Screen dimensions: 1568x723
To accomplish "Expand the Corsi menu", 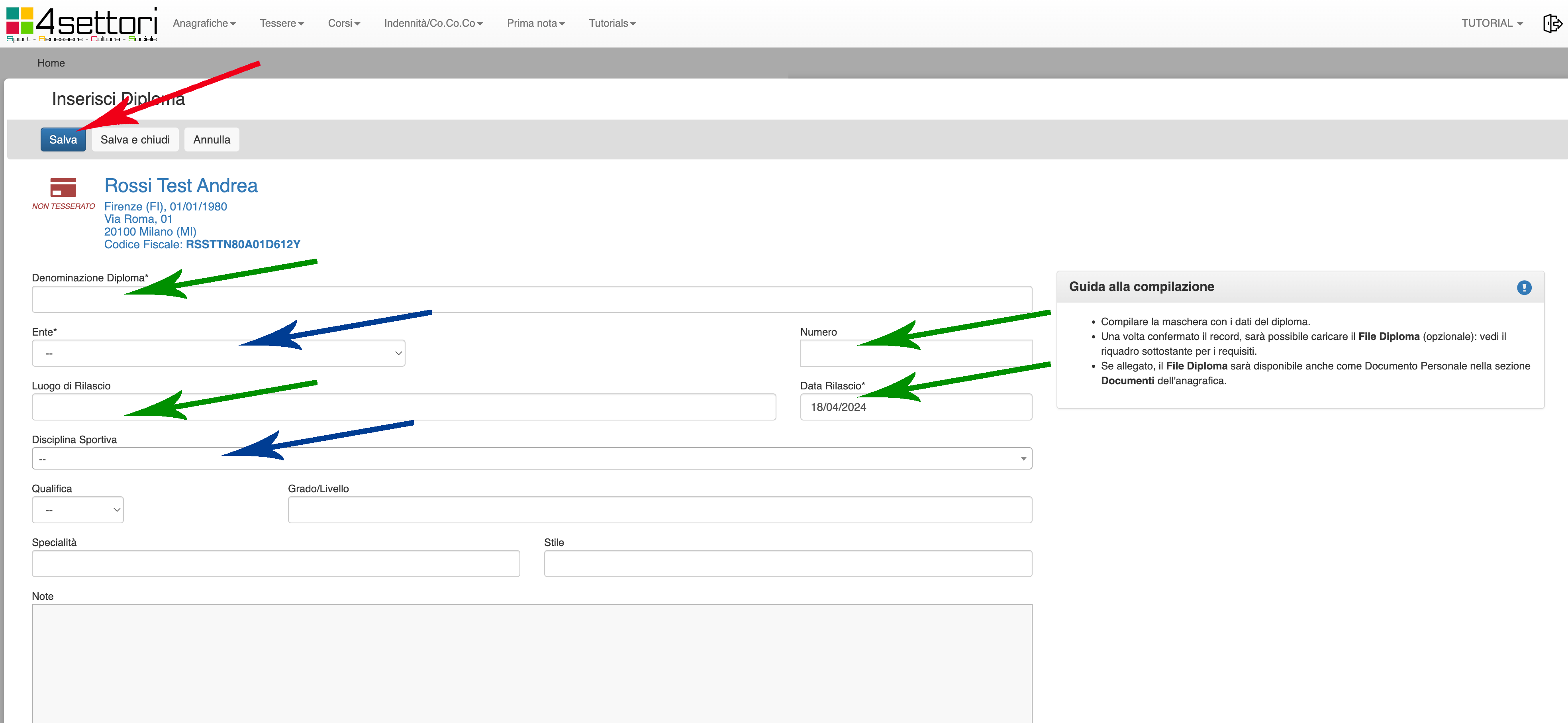I will [344, 23].
